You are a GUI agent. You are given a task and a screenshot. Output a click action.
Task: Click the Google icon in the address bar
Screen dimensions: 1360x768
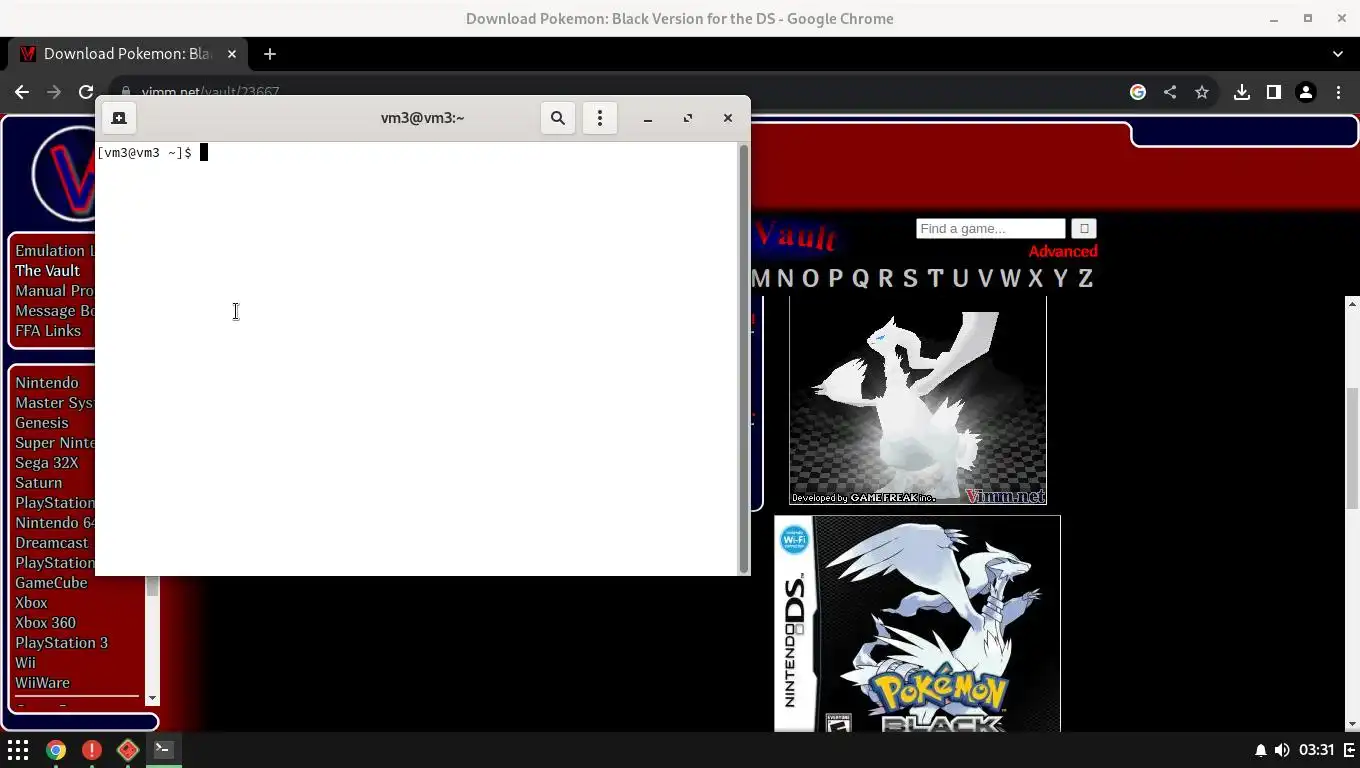(1138, 92)
